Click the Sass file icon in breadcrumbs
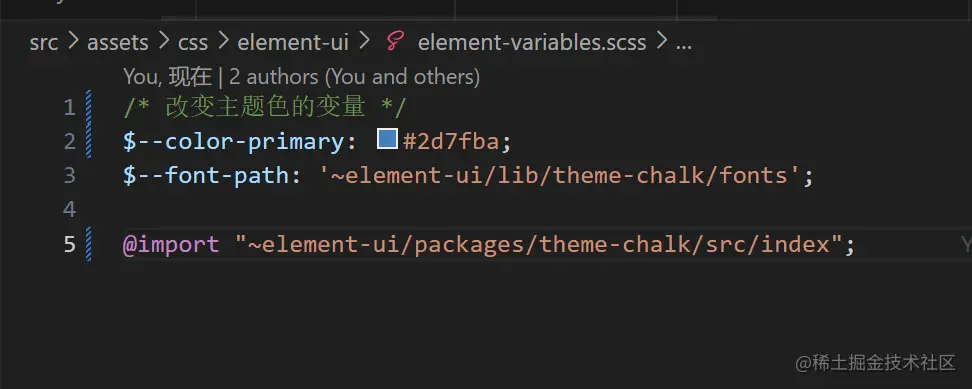Screen dimensions: 972x389 394,42
